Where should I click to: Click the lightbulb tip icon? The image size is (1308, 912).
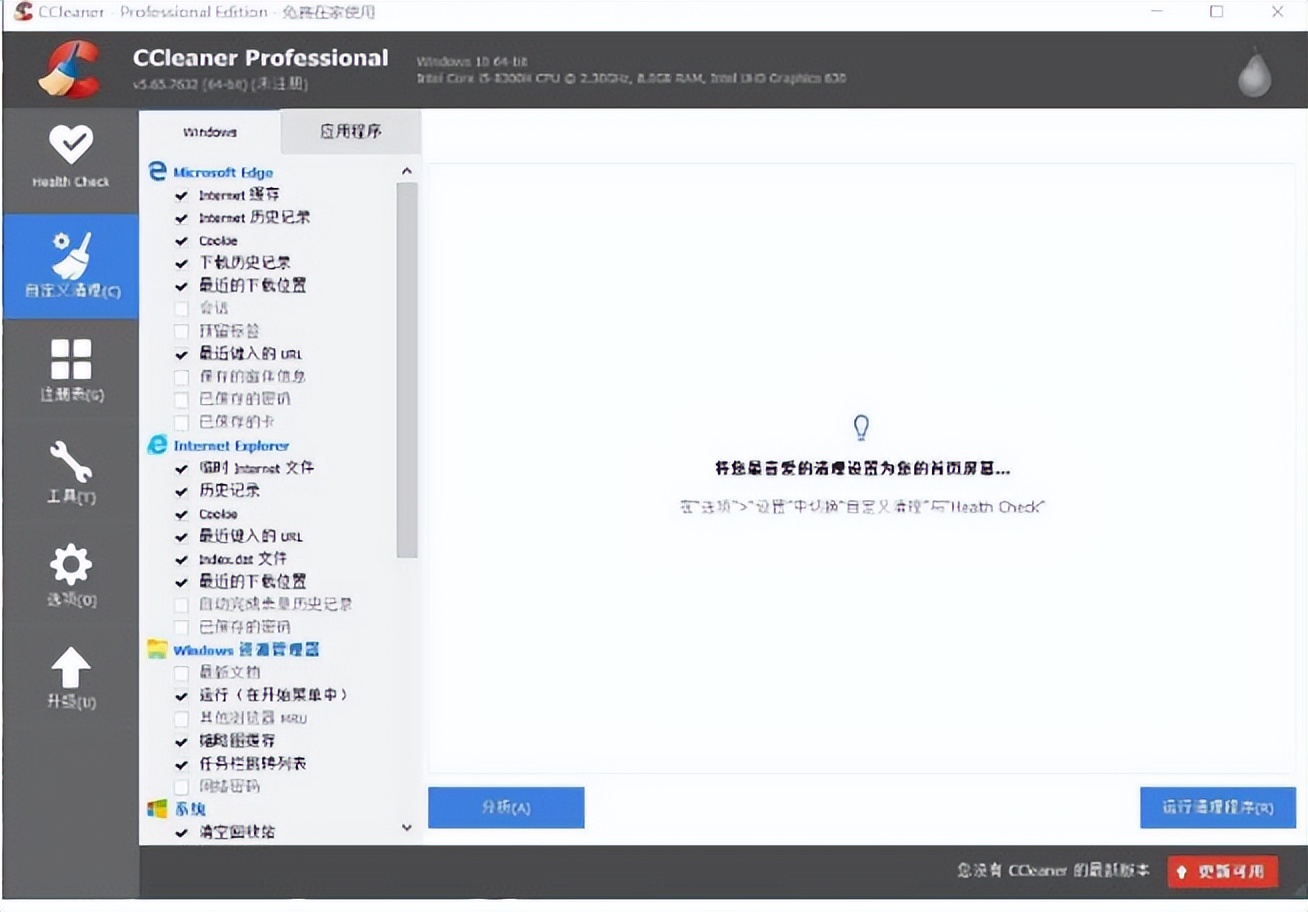[x=861, y=428]
